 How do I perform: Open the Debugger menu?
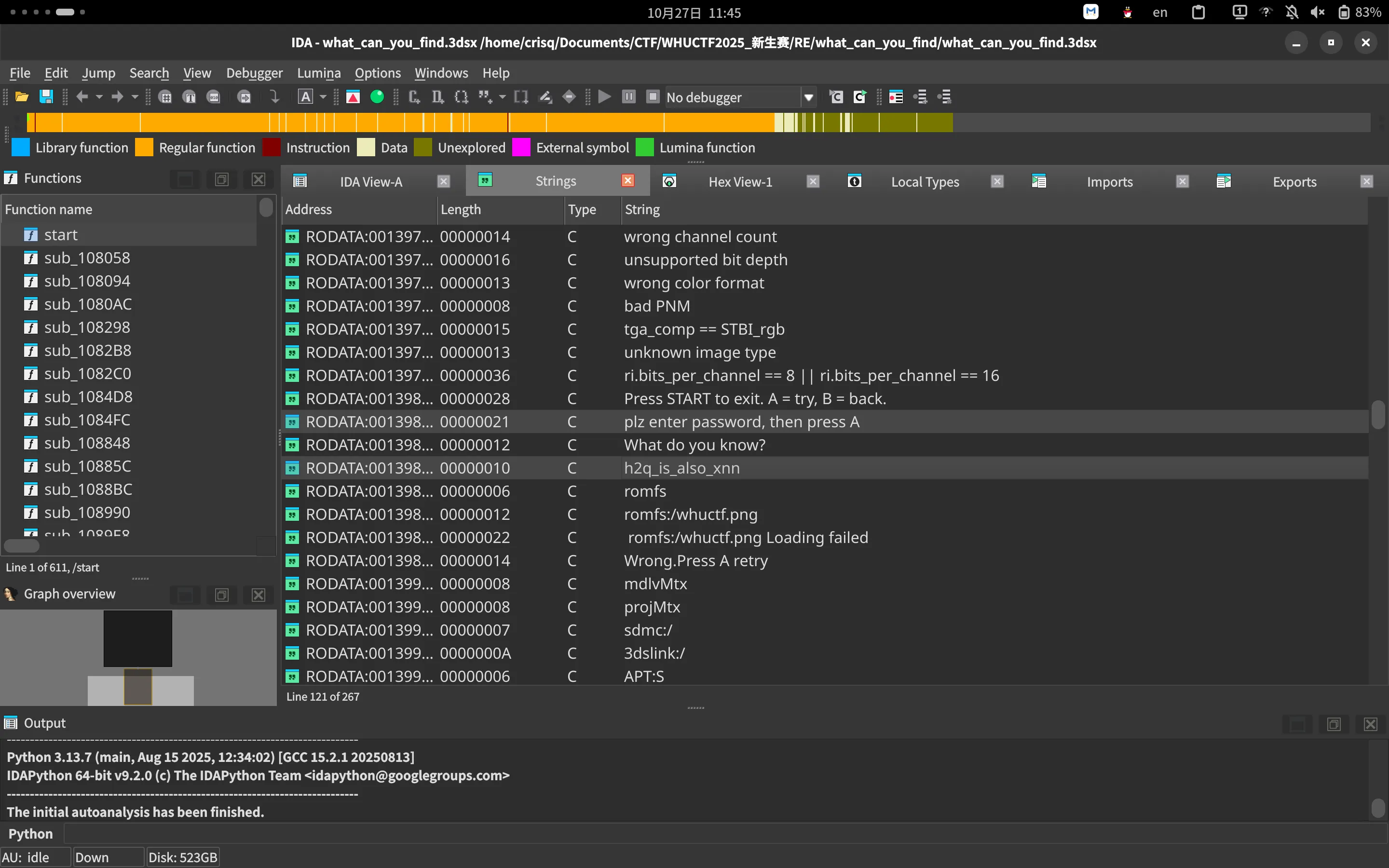point(254,73)
